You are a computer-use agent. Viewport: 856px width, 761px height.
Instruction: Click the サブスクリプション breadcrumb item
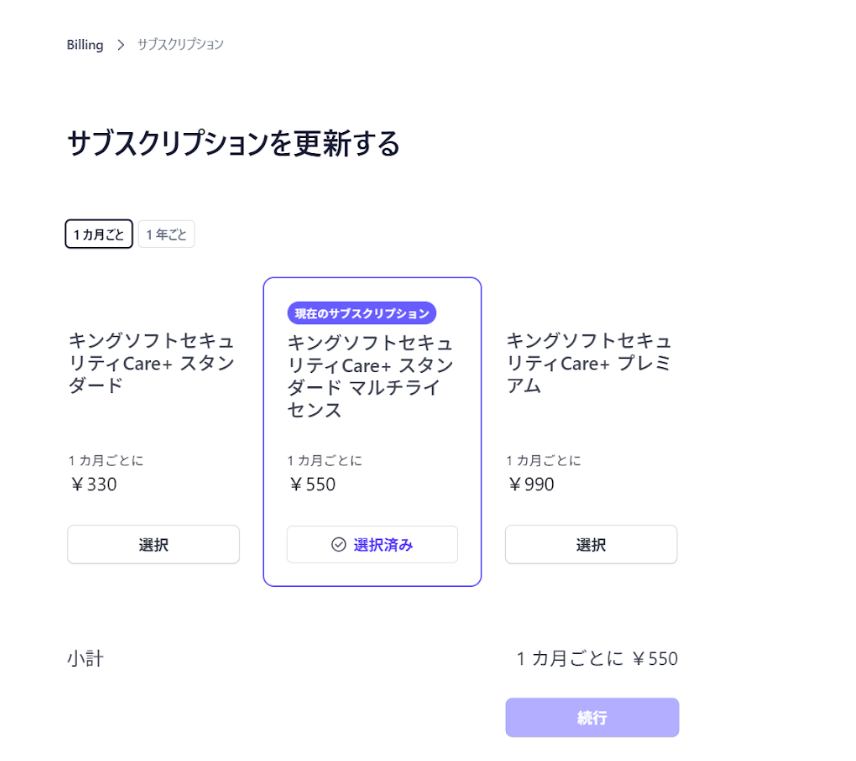point(180,45)
